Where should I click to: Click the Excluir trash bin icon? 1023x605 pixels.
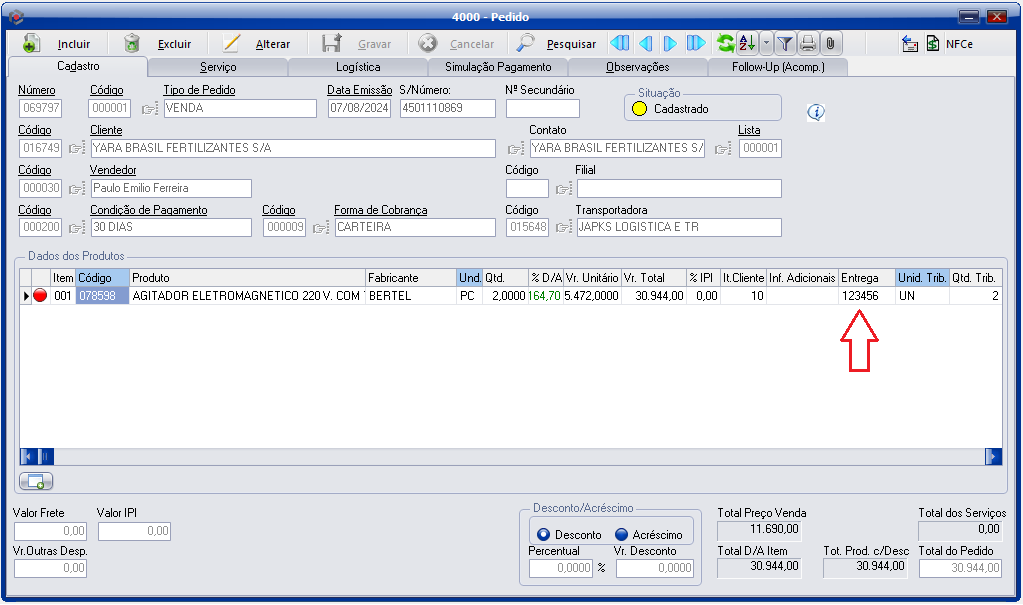pos(132,44)
